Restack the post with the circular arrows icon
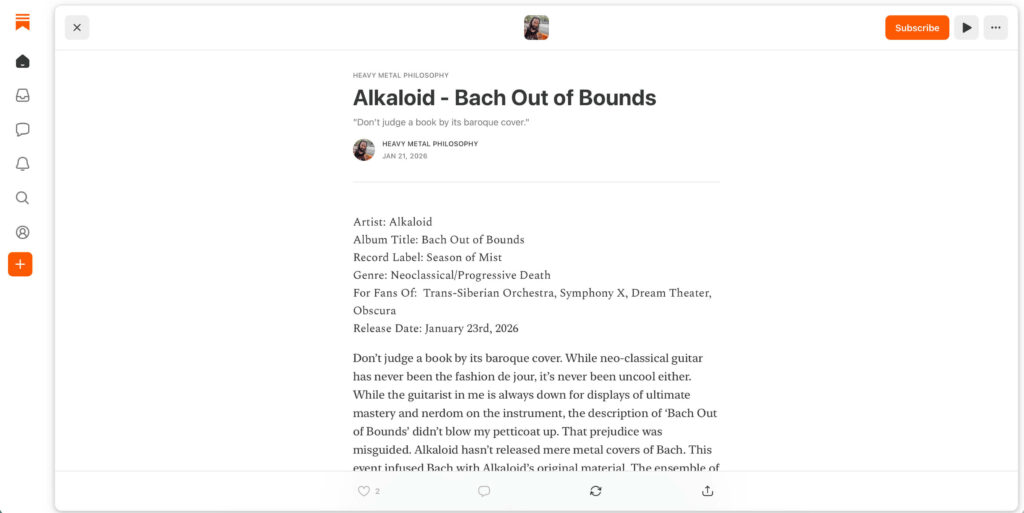This screenshot has height=513, width=1024. tap(596, 491)
